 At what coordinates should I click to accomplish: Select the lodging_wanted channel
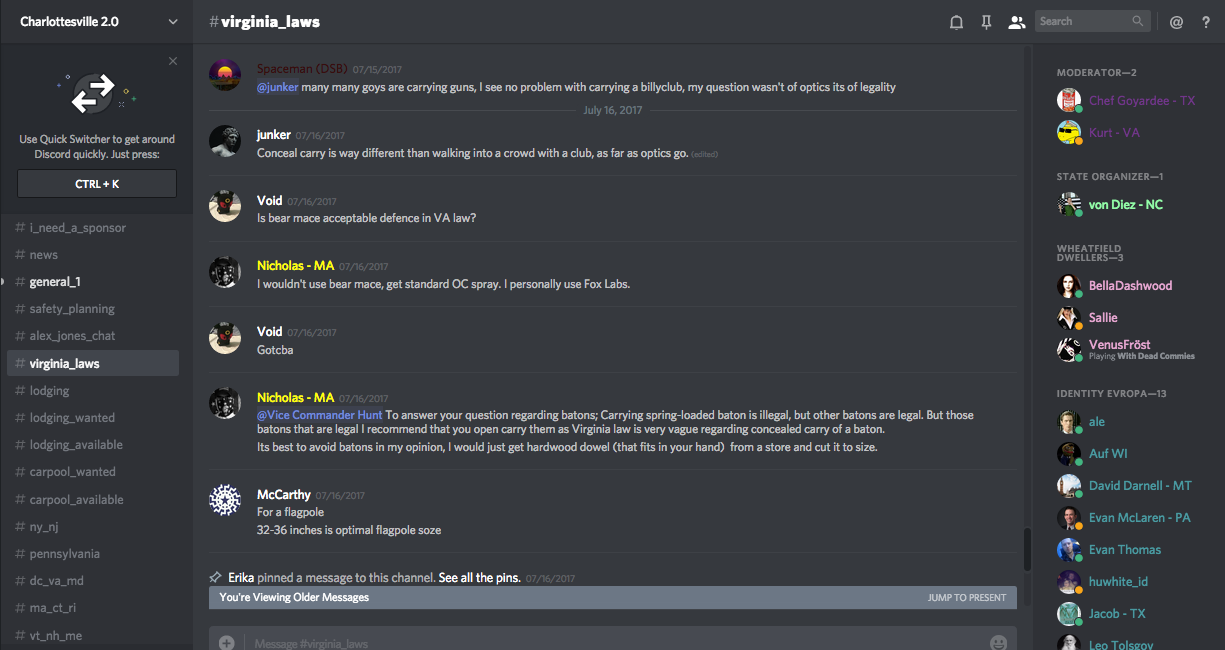pyautogui.click(x=72, y=418)
